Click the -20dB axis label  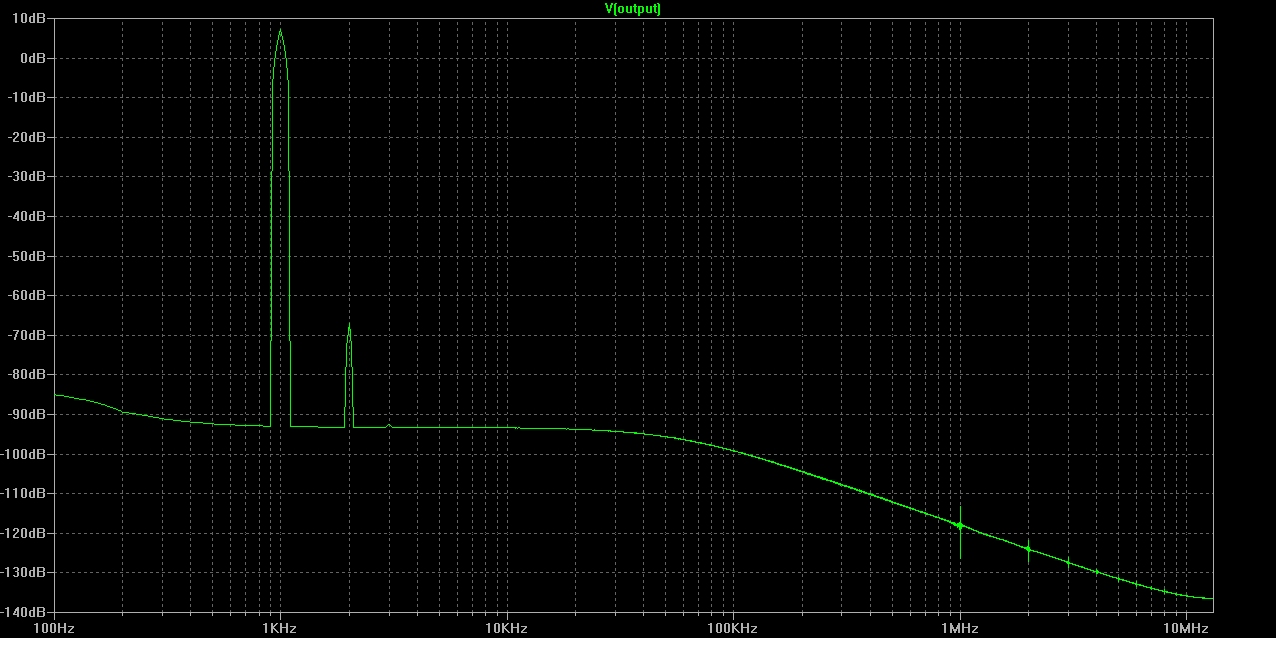pyautogui.click(x=29, y=137)
